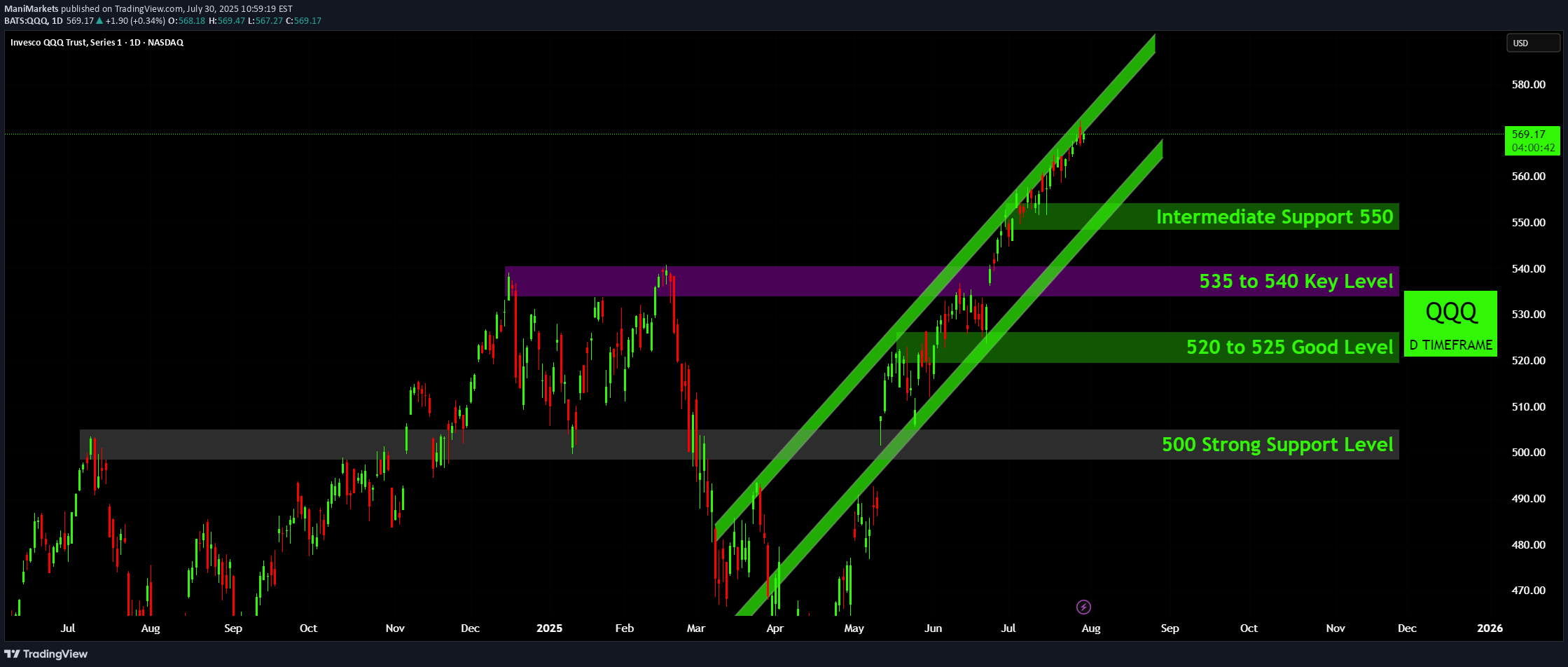This screenshot has width=1568, height=667.
Task: Click the 520.00 price axis label
Action: [1528, 361]
